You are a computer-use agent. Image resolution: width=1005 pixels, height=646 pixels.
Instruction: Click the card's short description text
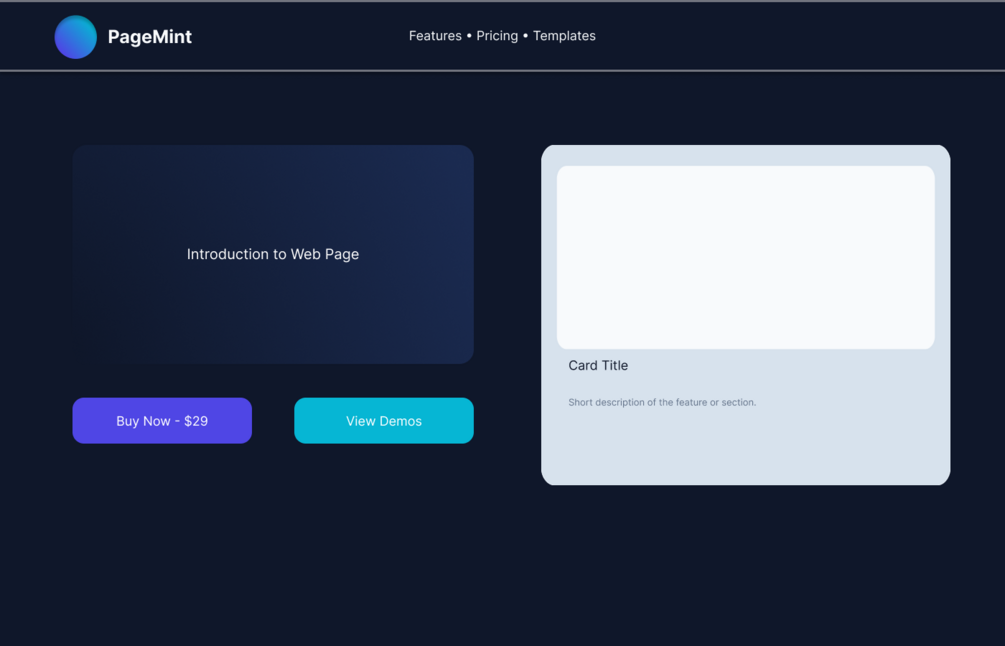[x=662, y=403]
